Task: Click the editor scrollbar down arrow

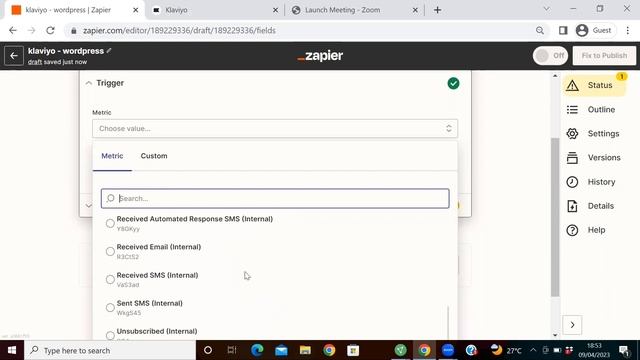Action: pyautogui.click(x=555, y=335)
